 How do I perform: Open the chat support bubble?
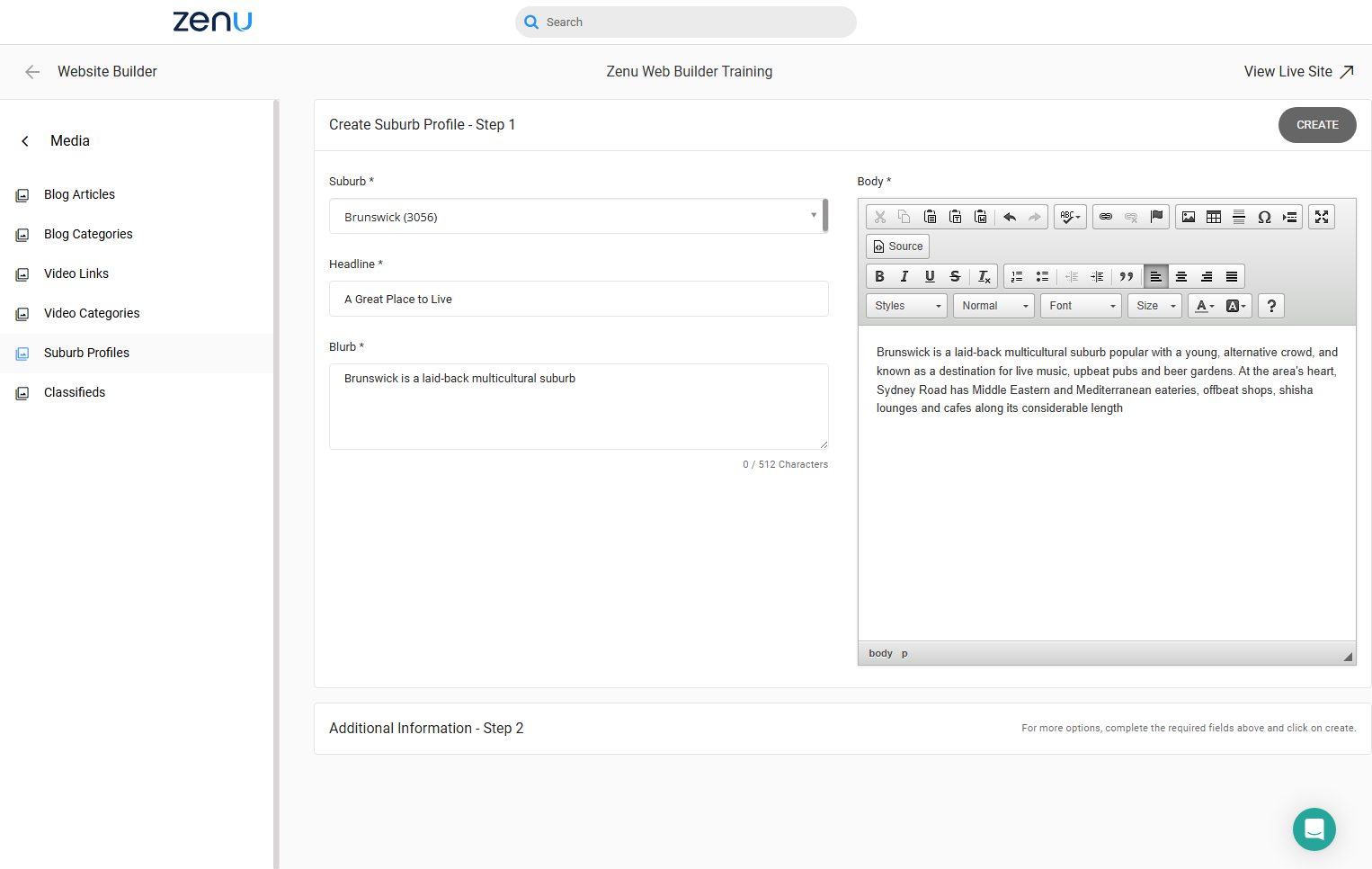(x=1314, y=829)
